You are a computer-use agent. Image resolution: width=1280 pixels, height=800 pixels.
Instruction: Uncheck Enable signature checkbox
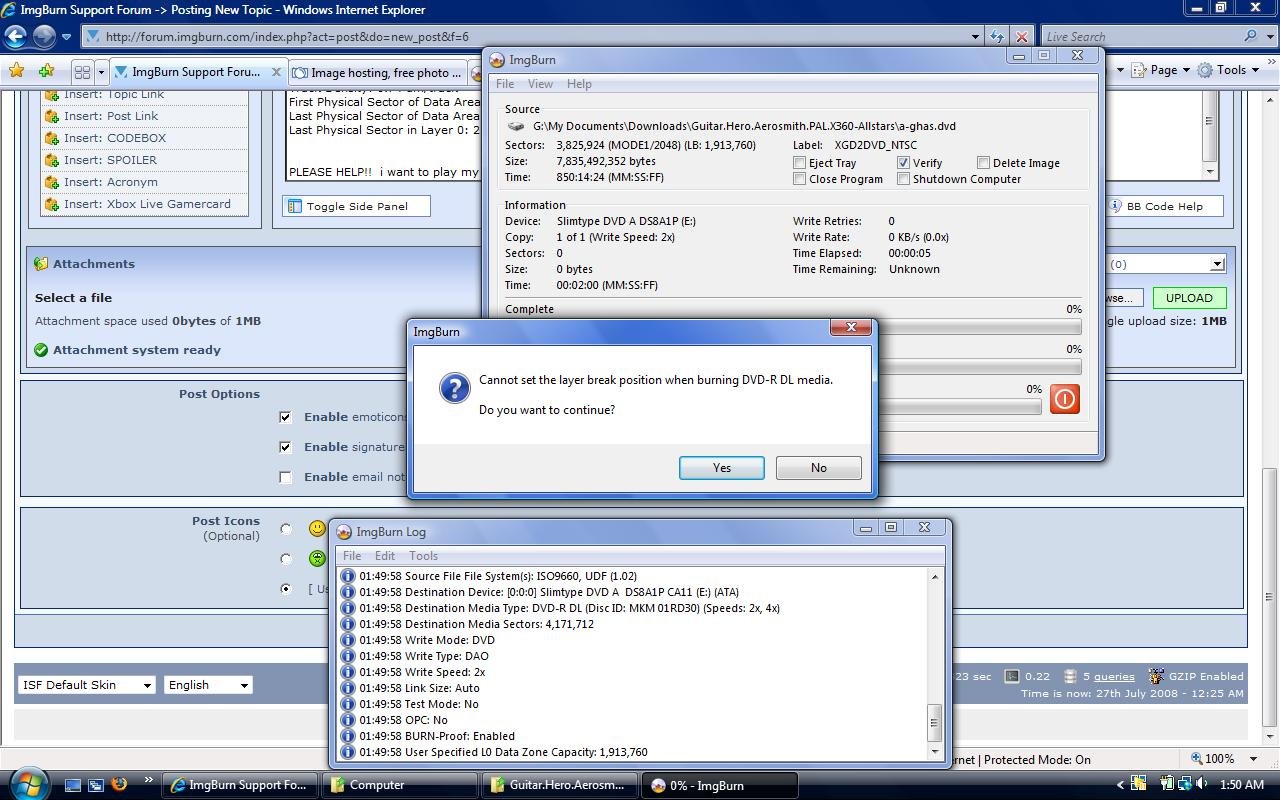pyautogui.click(x=286, y=447)
